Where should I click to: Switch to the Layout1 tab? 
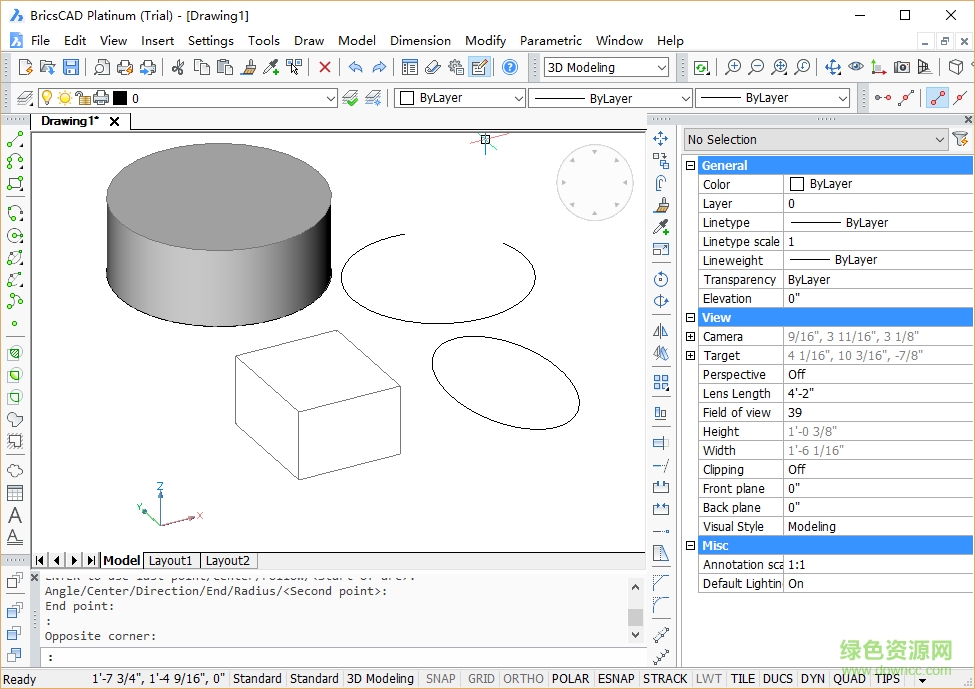click(x=171, y=561)
